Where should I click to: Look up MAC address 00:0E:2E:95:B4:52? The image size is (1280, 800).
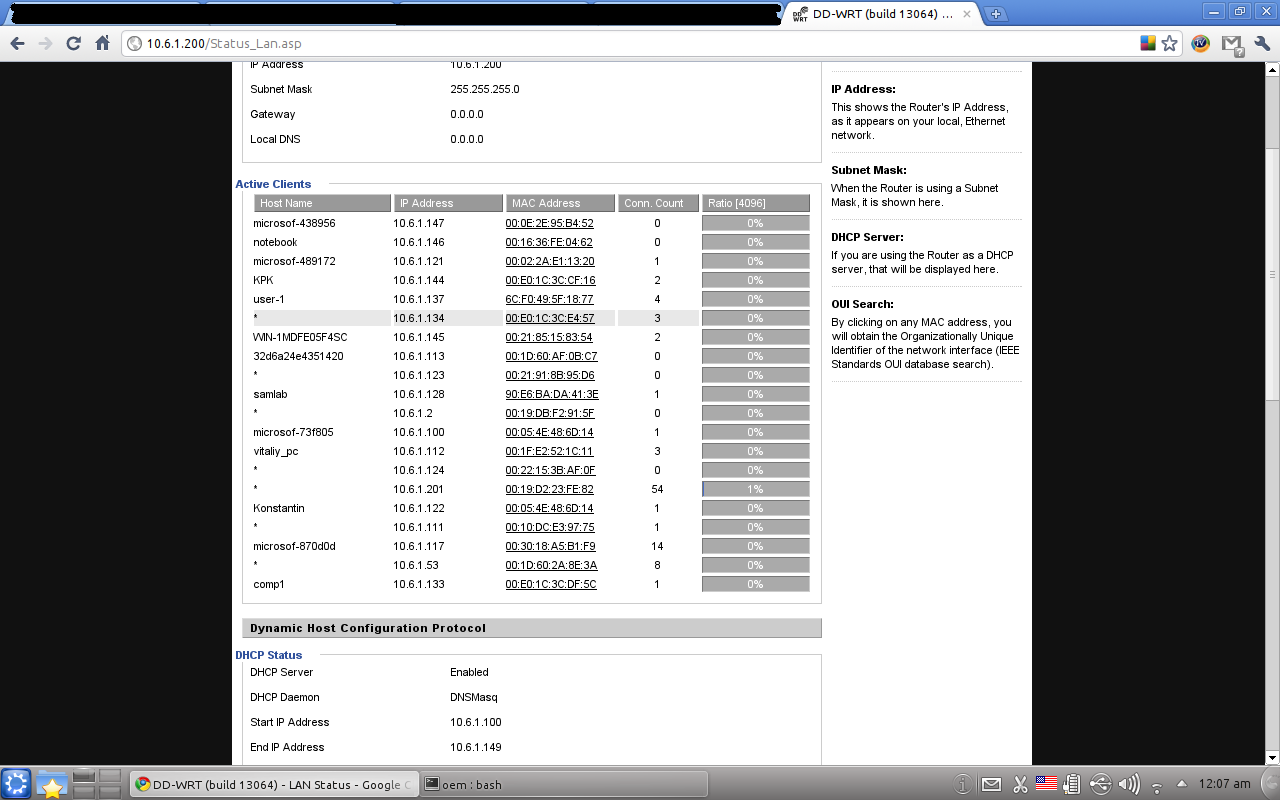coord(549,223)
